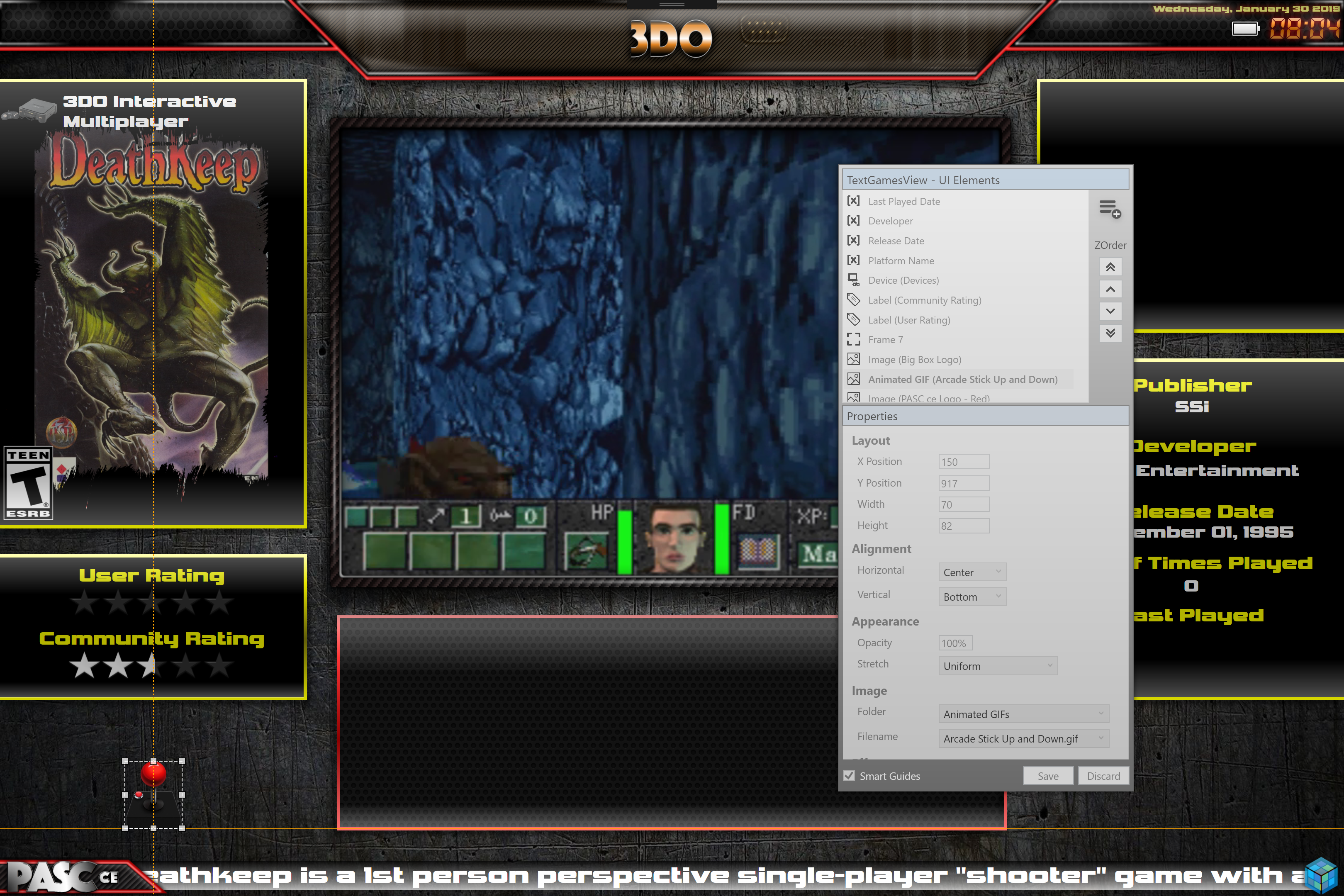Click the Device monitor icon
Viewport: 1344px width, 896px height.
click(x=853, y=280)
